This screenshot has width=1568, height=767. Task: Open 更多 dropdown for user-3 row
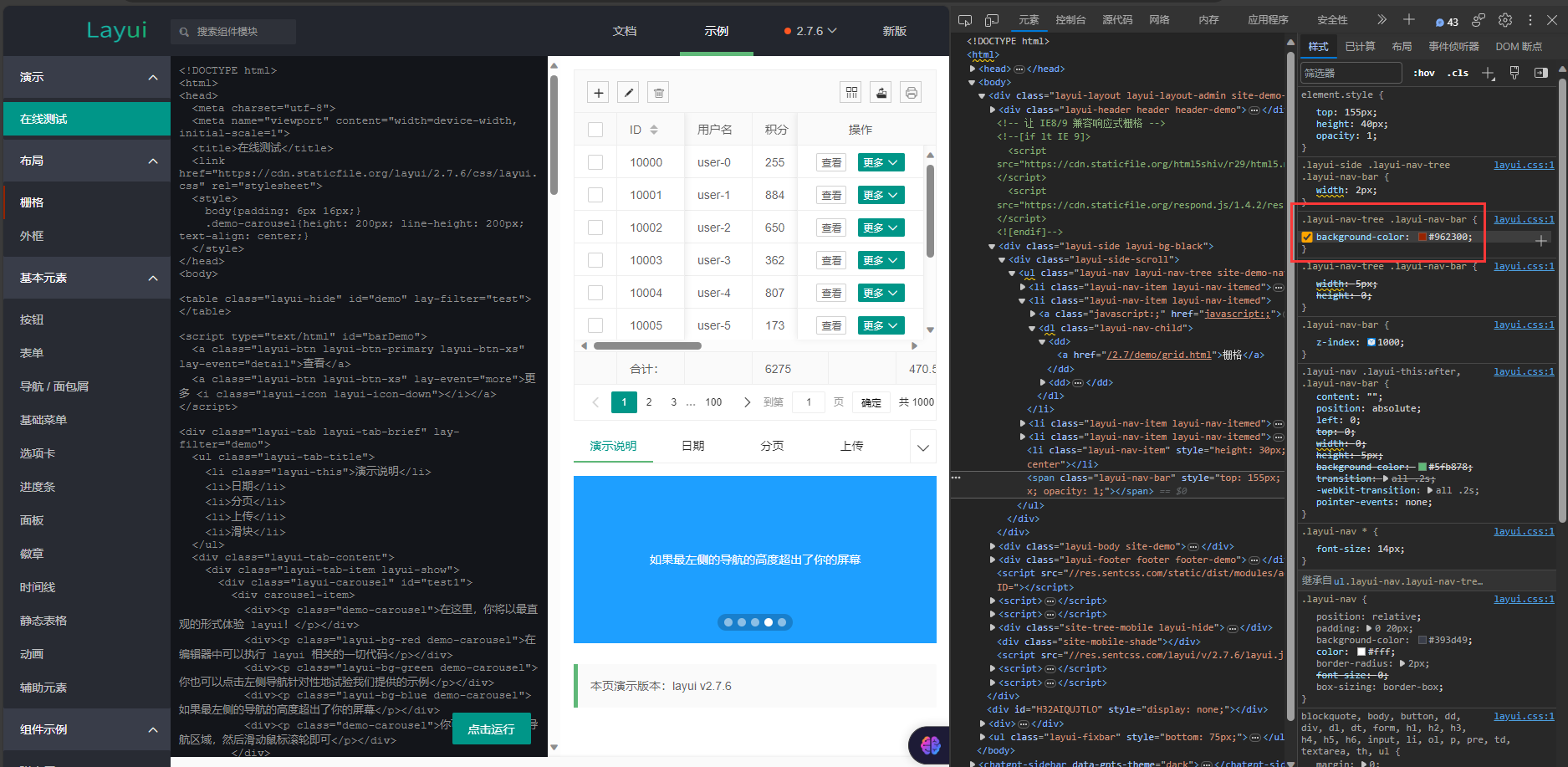[881, 260]
